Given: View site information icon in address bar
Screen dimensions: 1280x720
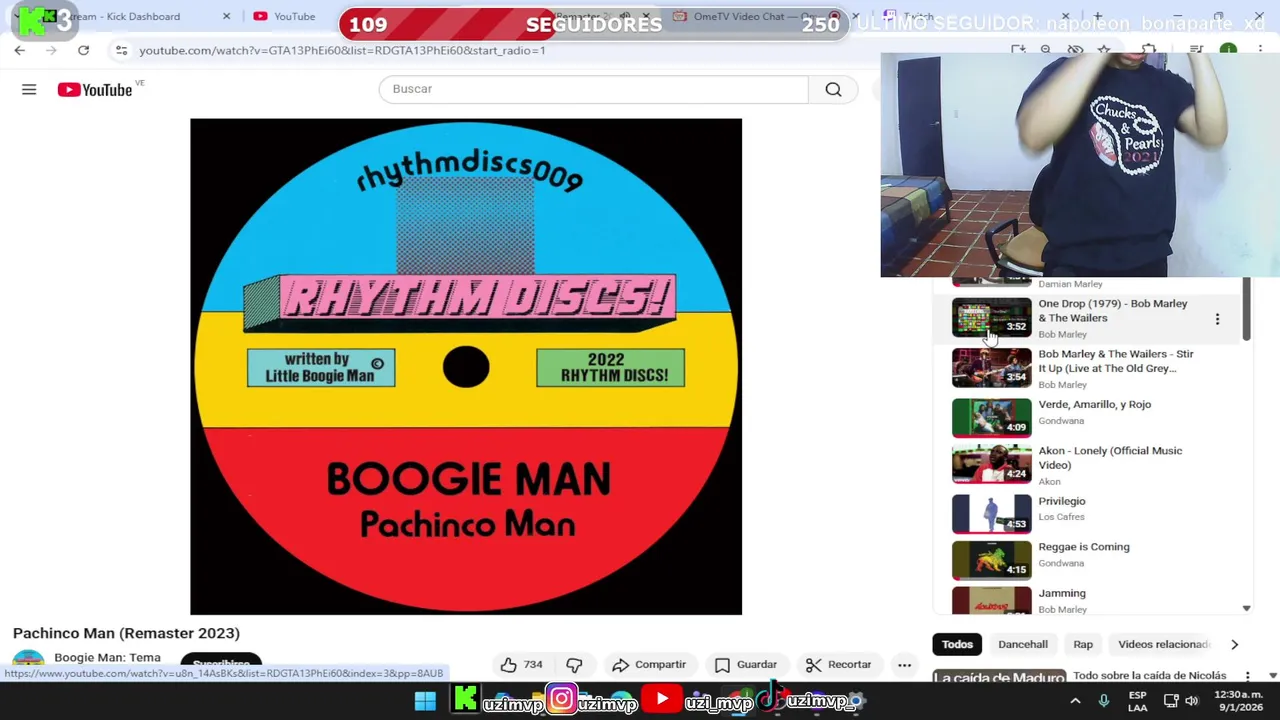Looking at the screenshot, I should 121,50.
